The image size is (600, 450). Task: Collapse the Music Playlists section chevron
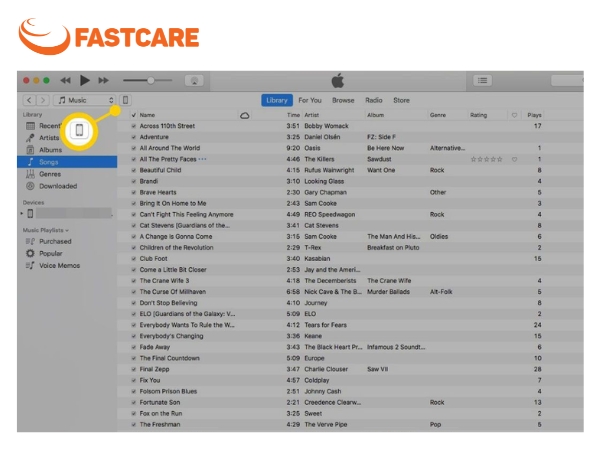(67, 230)
